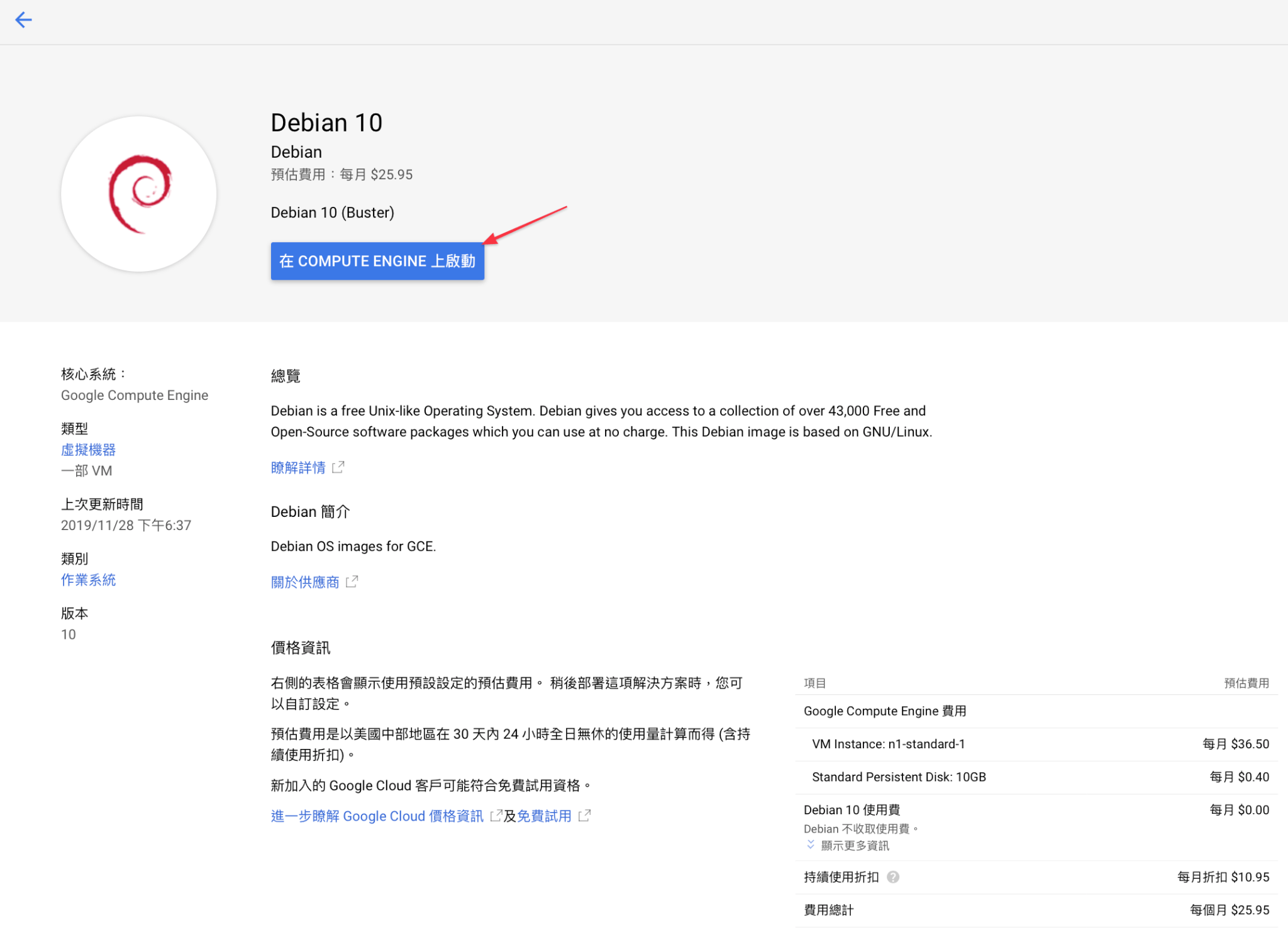1288x930 pixels.
Task: Open the 免費試用 link
Action: [544, 816]
